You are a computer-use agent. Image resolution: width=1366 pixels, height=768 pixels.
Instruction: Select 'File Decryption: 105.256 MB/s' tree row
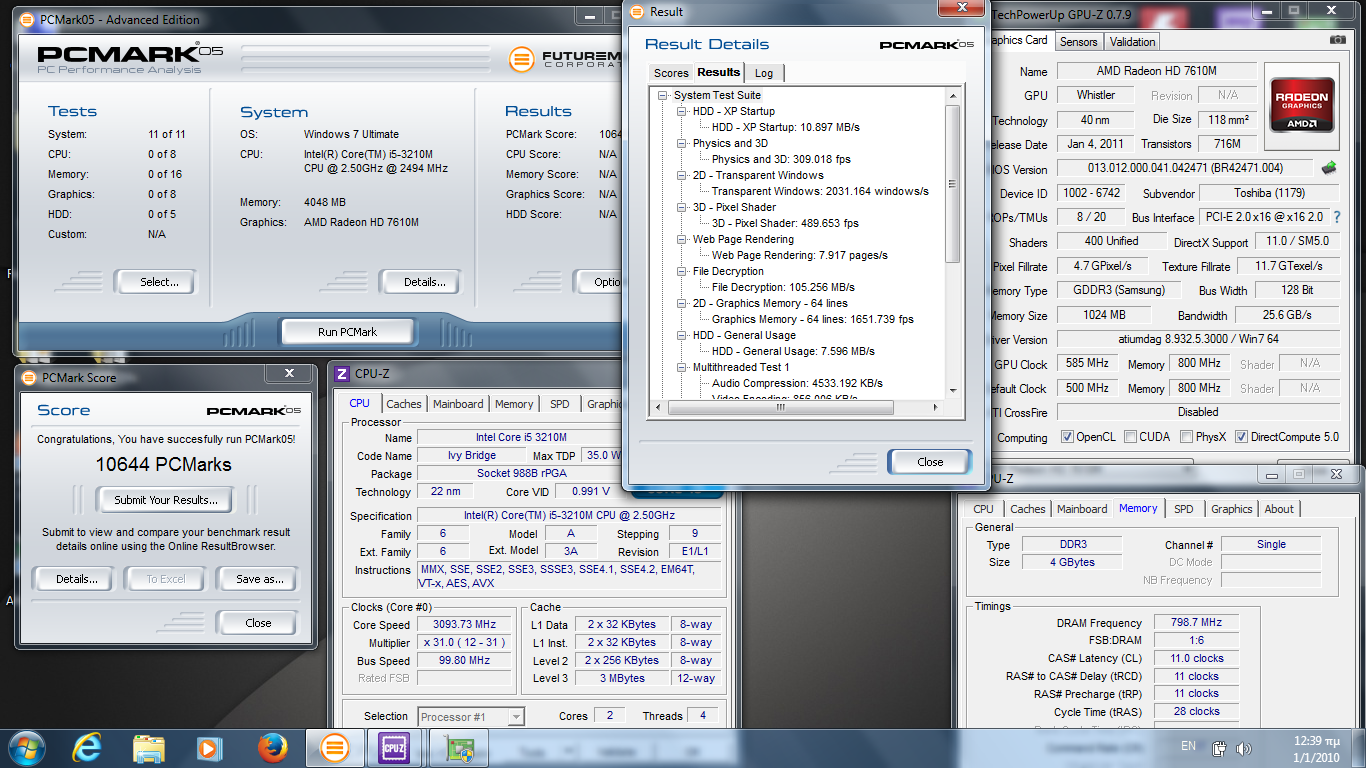pyautogui.click(x=783, y=287)
